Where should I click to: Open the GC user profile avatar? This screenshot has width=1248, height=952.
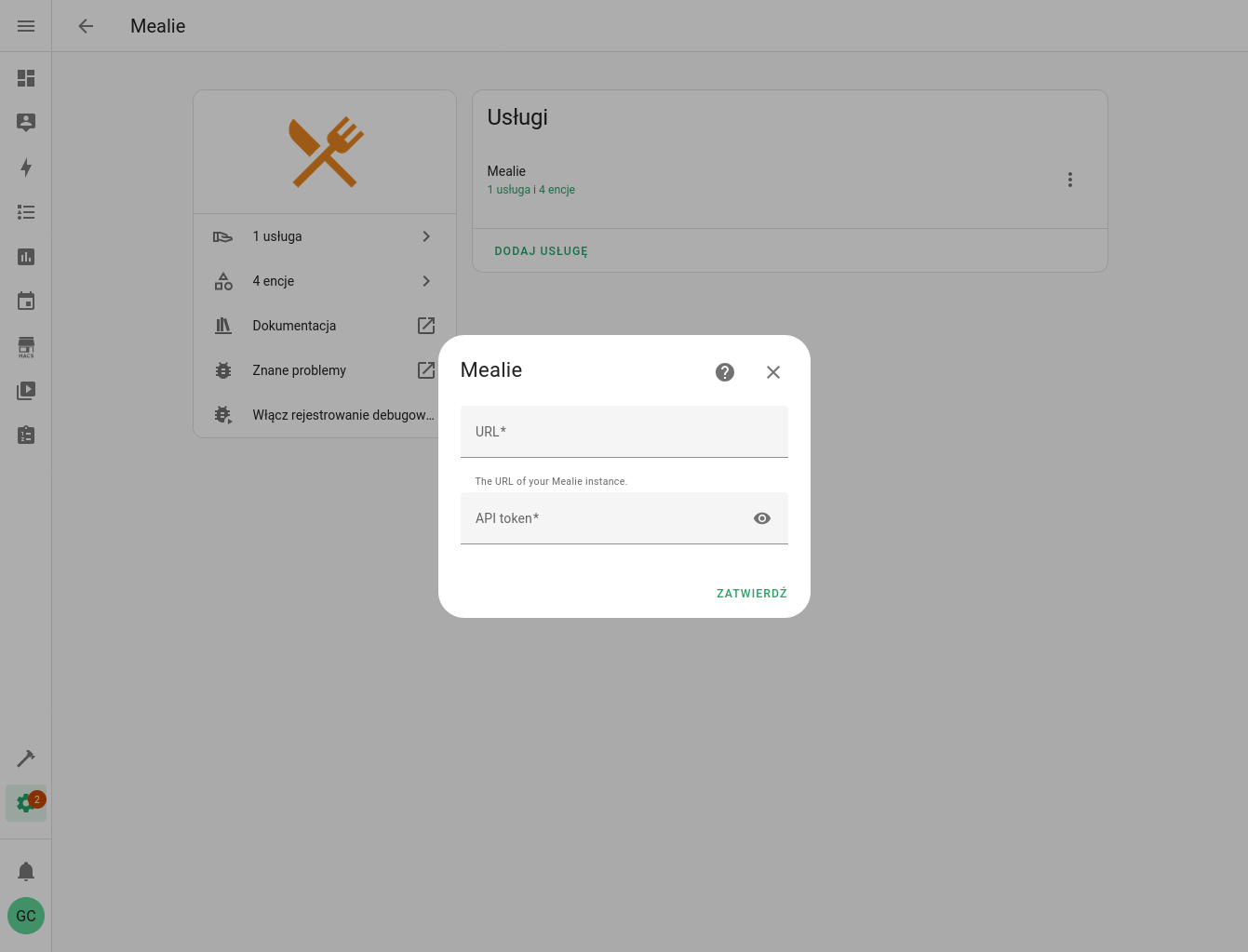(26, 916)
